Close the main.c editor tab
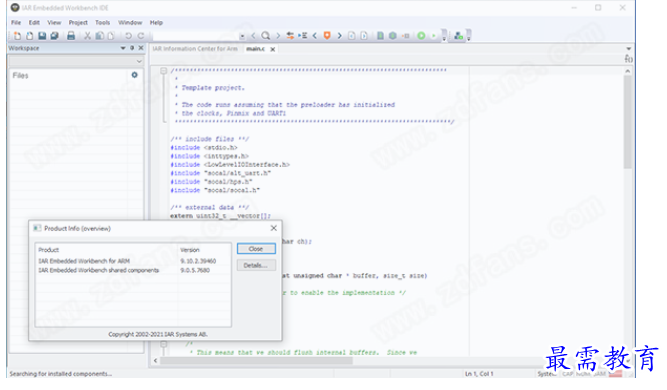Image resolution: width=667 pixels, height=390 pixels. click(x=273, y=49)
